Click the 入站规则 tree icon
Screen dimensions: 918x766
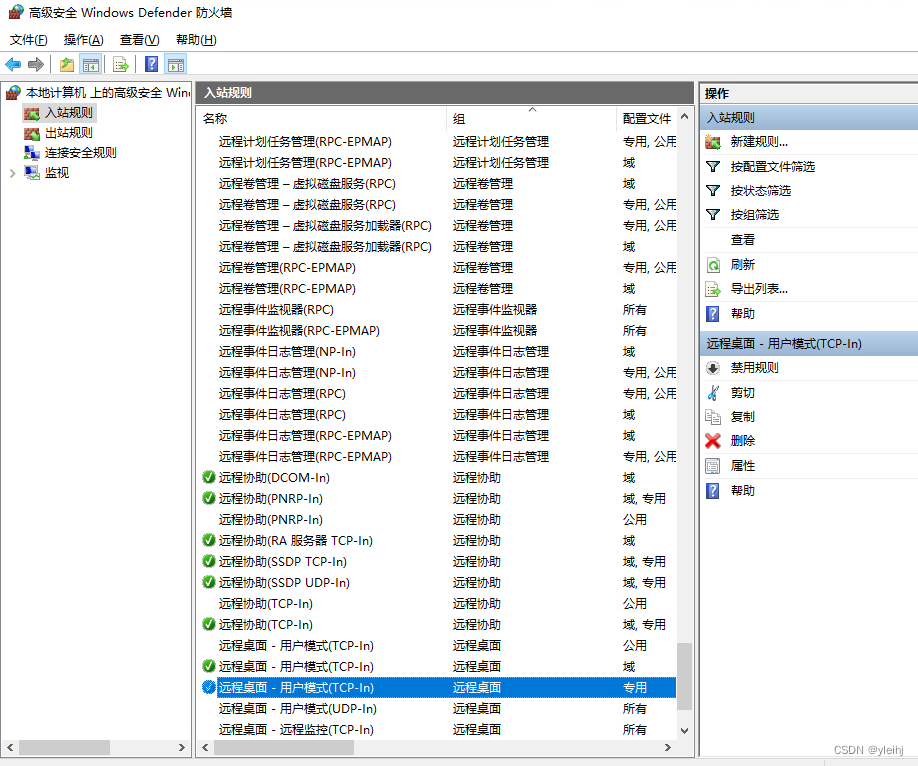pyautogui.click(x=32, y=113)
